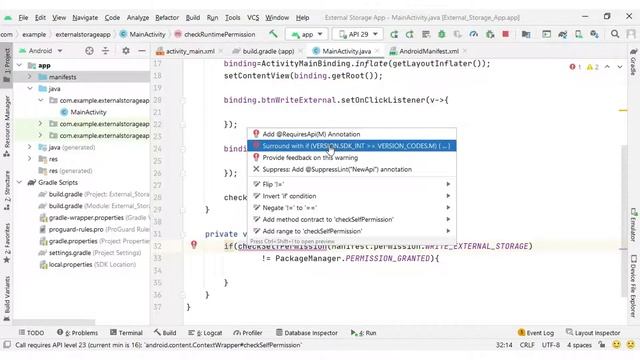Open the Android project view dropdown
Viewport: 640px width, 360px height.
(40, 51)
